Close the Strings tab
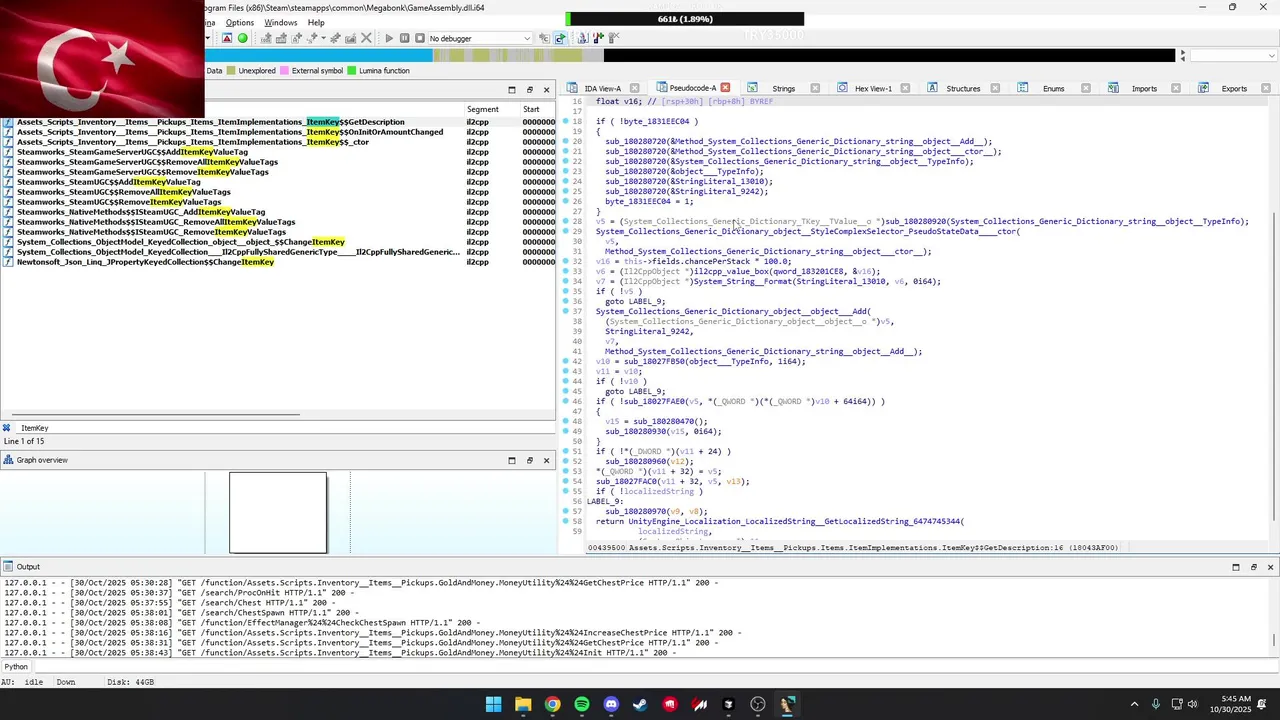Screen dimensions: 1280x720 click(815, 88)
